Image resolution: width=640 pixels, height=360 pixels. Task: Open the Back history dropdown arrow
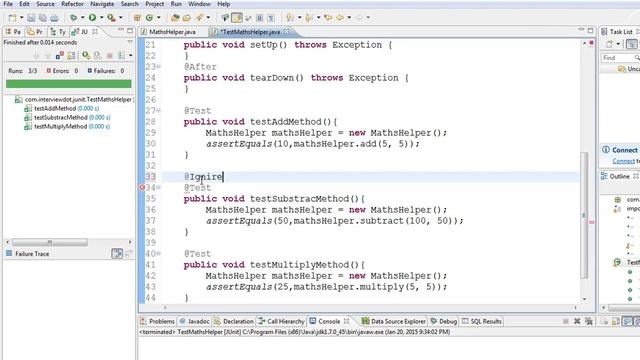(x=349, y=18)
